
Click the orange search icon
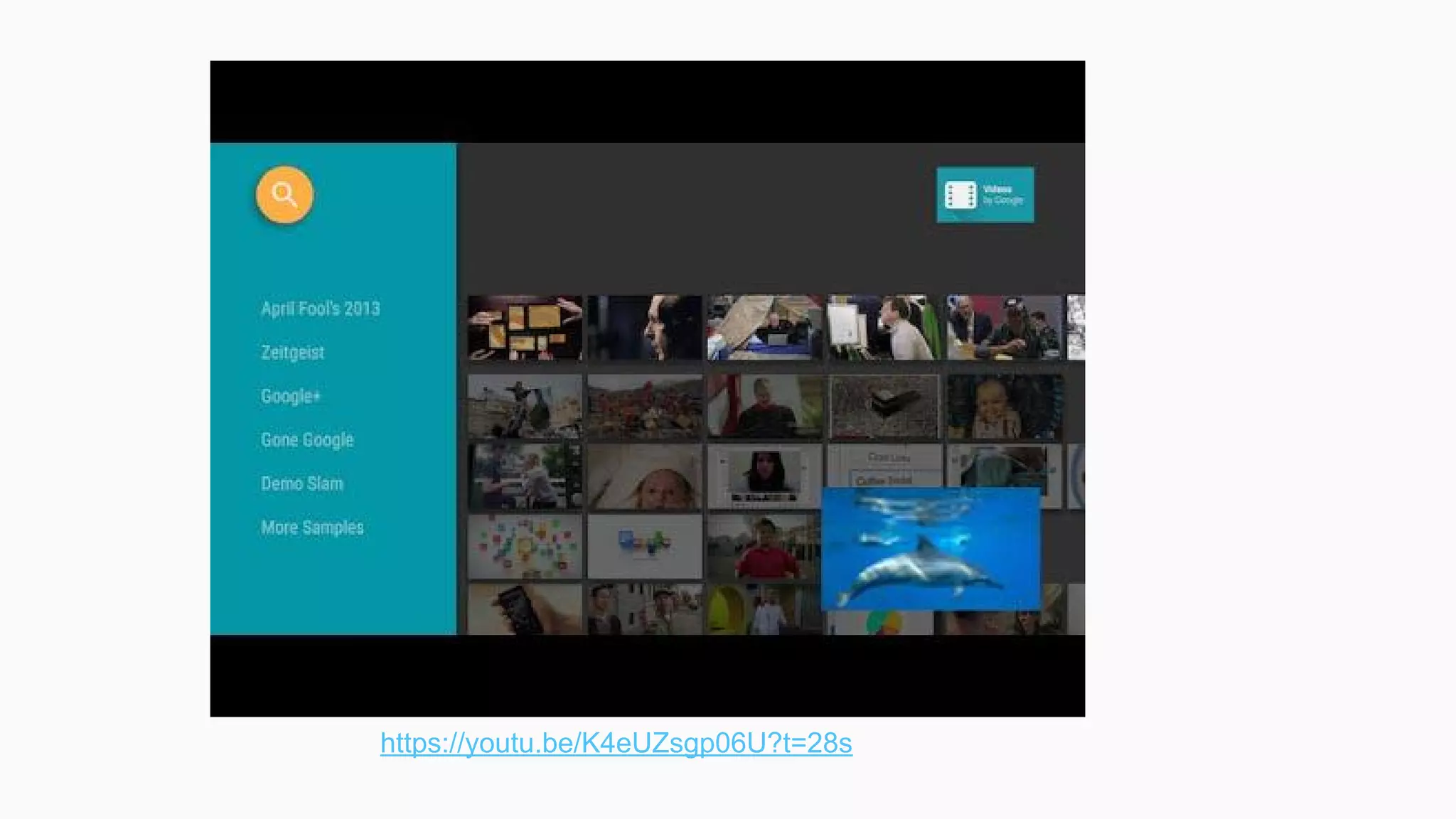tap(284, 195)
